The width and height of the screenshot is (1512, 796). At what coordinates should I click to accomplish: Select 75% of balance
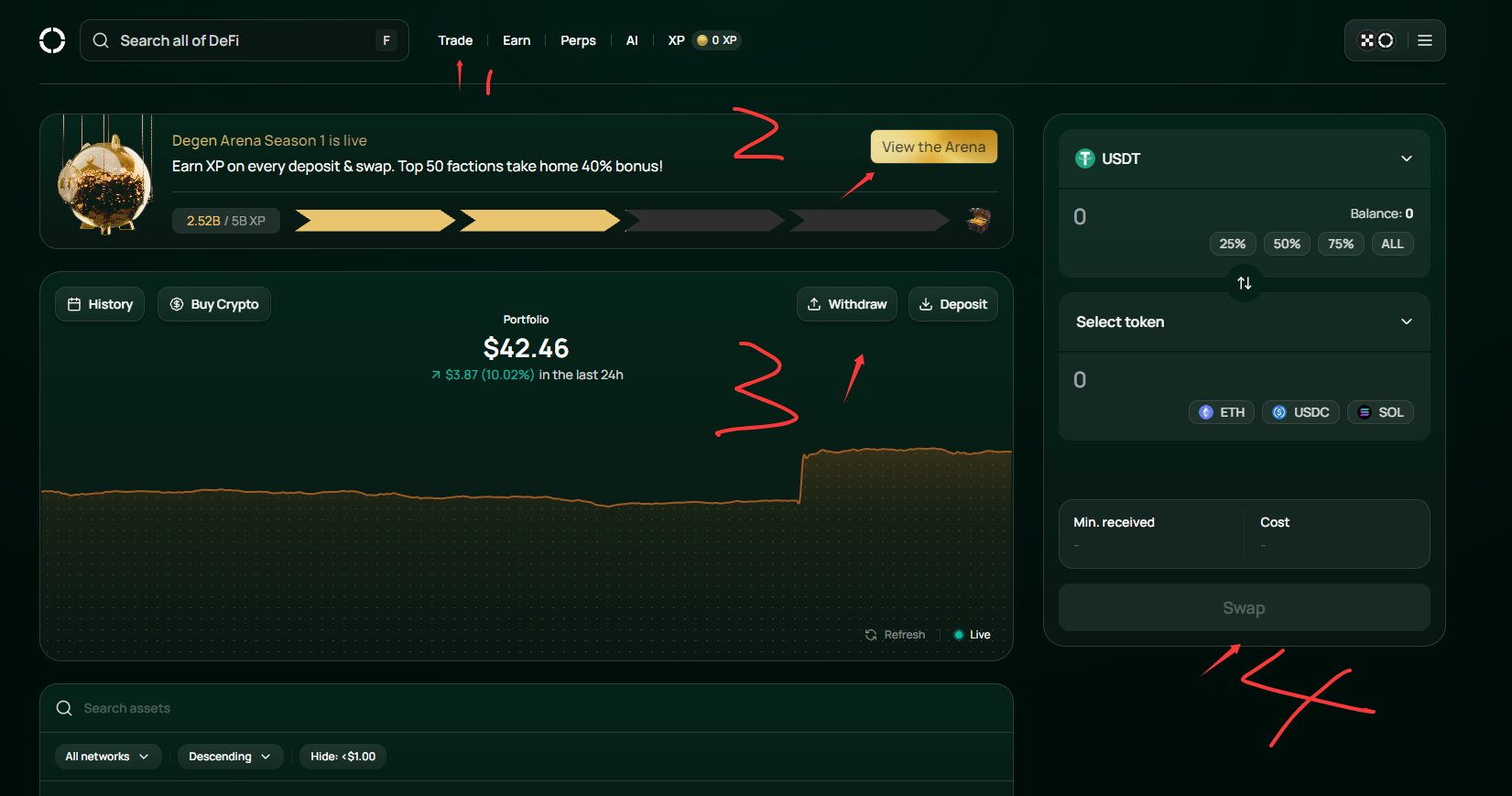pos(1341,244)
